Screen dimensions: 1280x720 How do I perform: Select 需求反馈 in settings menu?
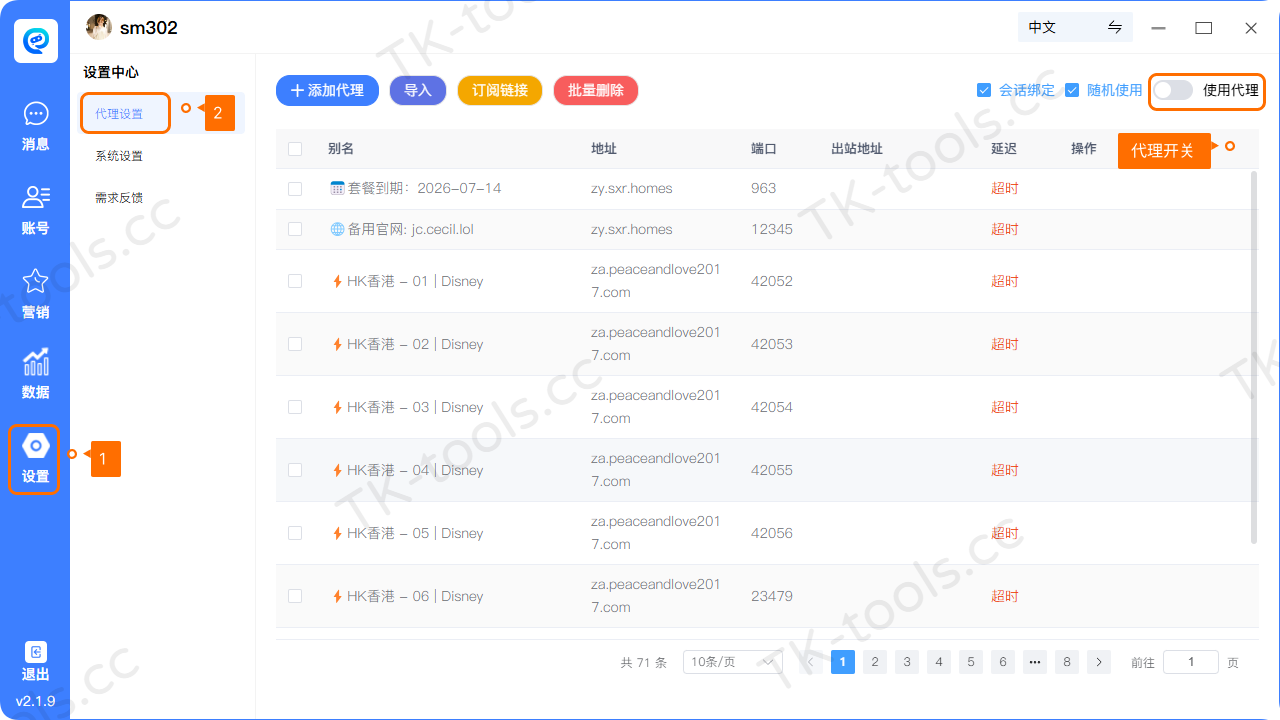click(x=119, y=198)
